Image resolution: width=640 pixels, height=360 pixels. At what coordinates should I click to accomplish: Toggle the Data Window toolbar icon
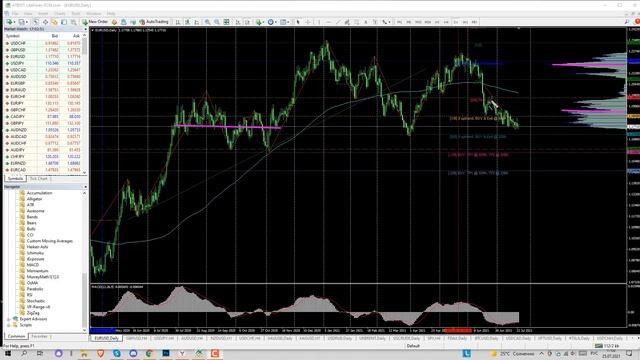pos(45,22)
